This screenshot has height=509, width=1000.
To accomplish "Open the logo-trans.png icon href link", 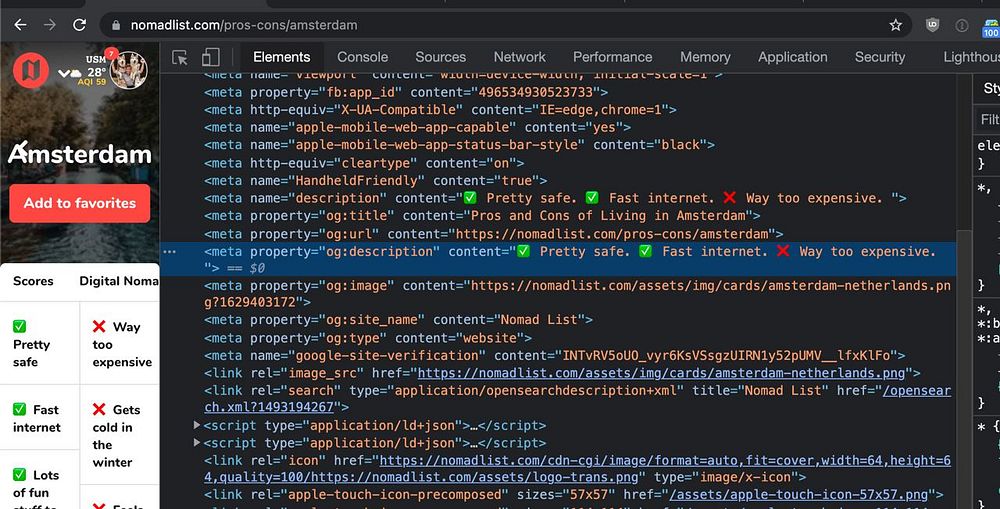I will coord(577,468).
